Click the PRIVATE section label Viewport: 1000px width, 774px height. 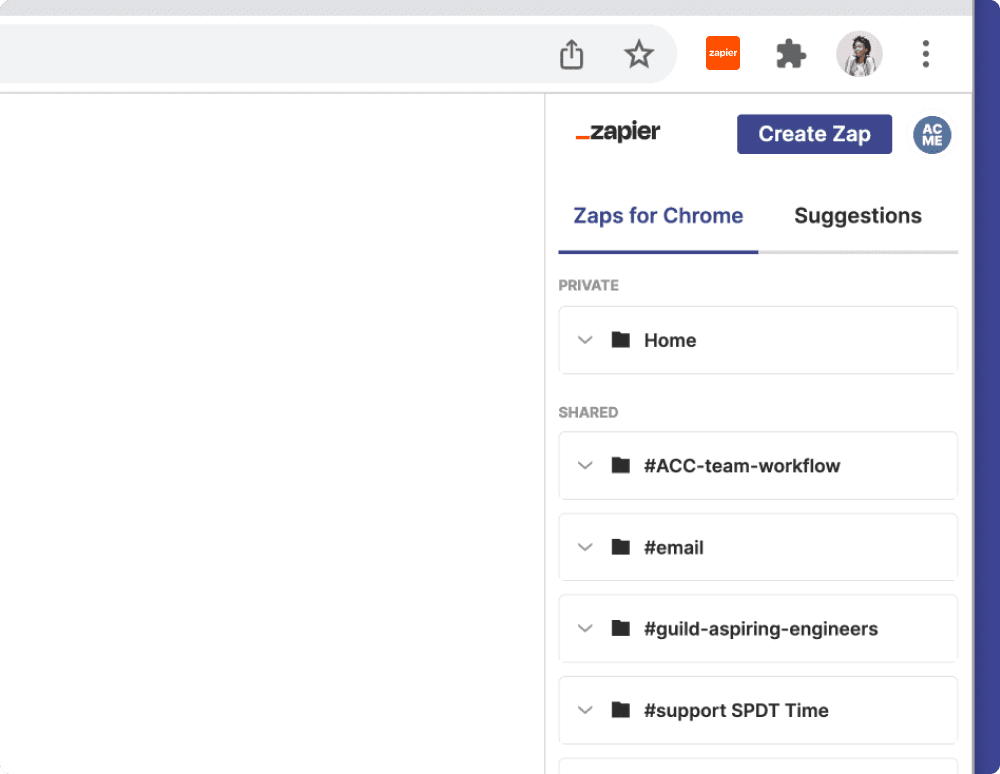coord(589,285)
